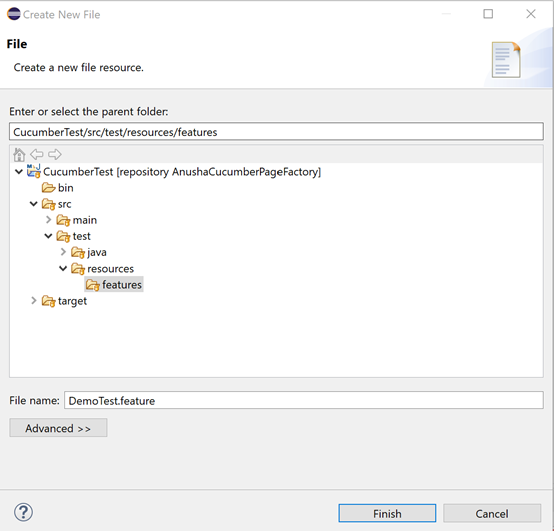
Task: Click the features folder icon
Action: (93, 285)
